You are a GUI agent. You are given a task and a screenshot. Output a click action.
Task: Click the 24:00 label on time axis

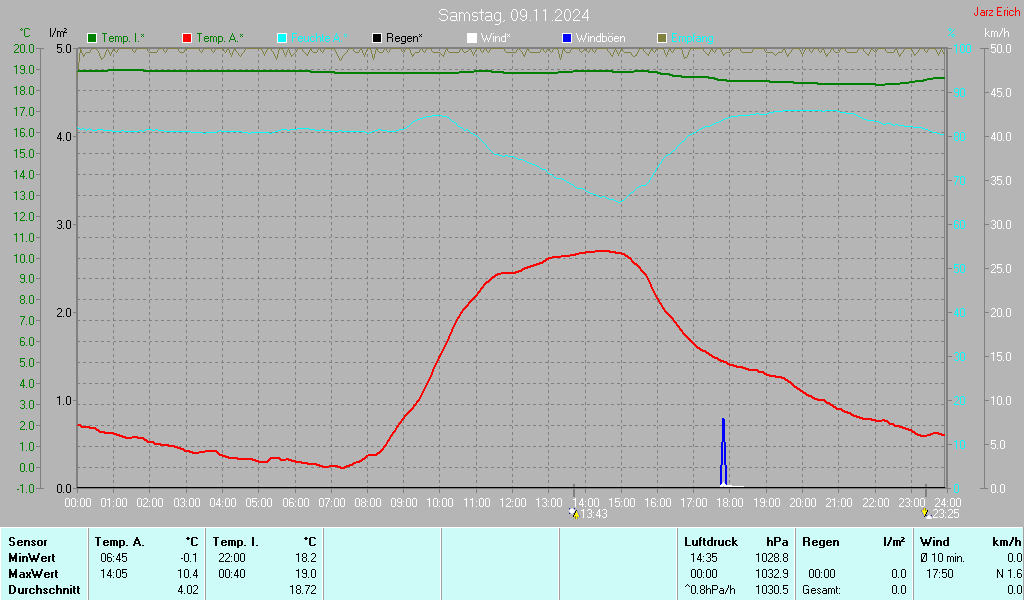pyautogui.click(x=948, y=503)
